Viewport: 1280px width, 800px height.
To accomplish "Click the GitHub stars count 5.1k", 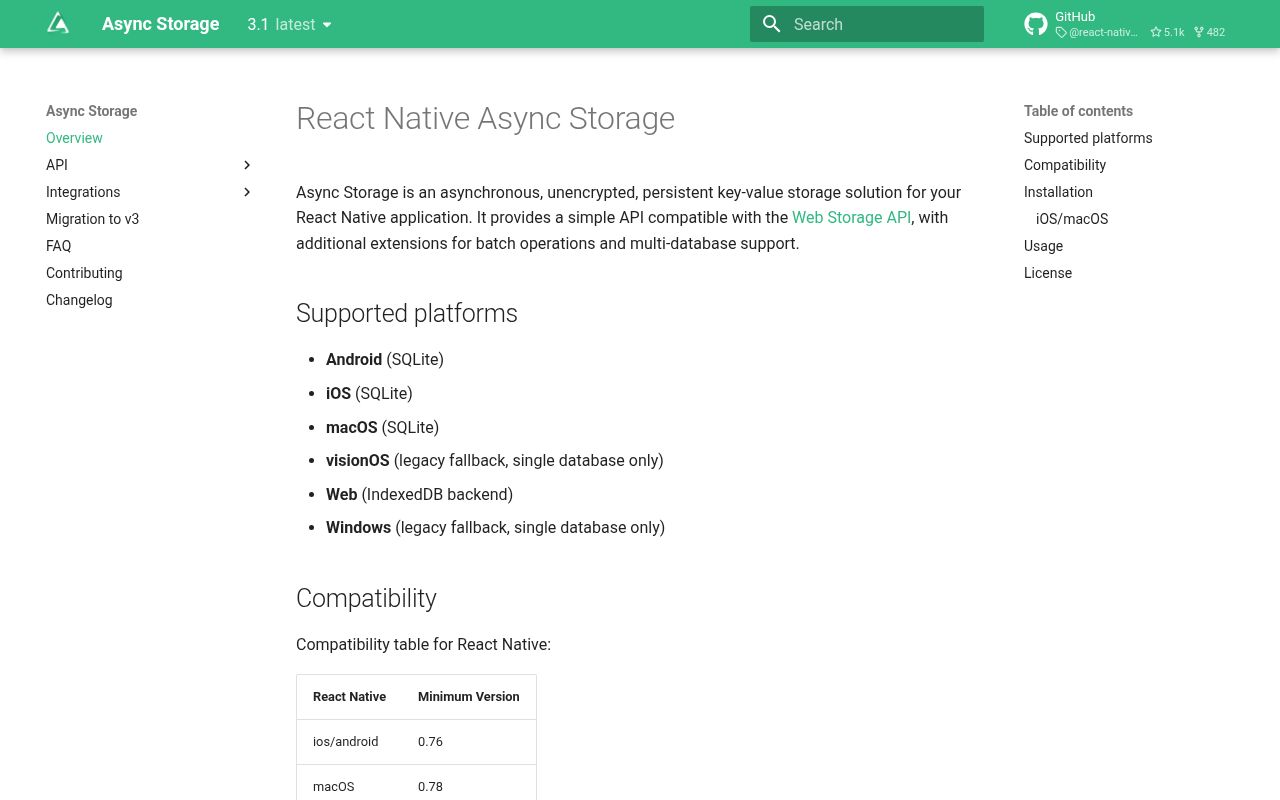I will pos(1167,32).
